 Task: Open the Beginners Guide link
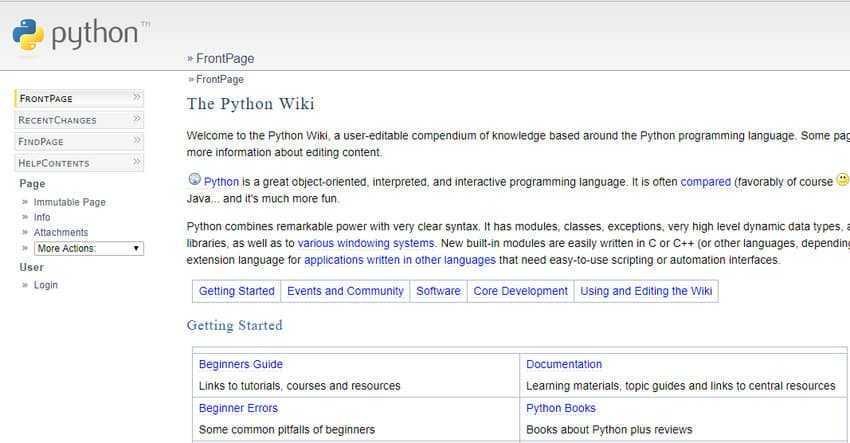241,364
